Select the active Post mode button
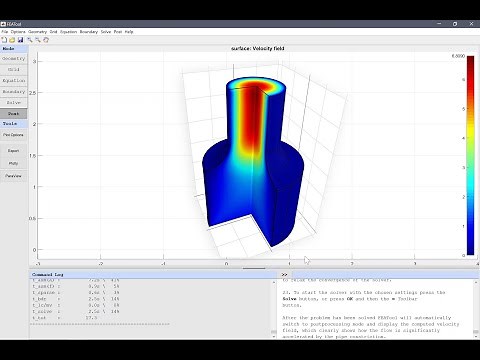The height and width of the screenshot is (360, 480). coord(14,114)
